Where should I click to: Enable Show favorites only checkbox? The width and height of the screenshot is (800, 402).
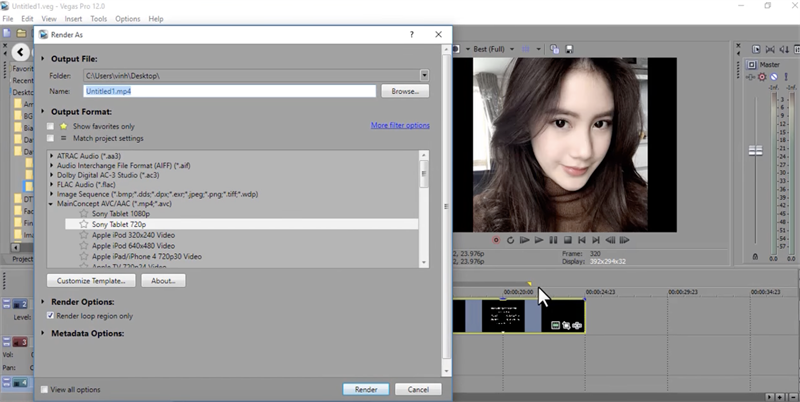[x=51, y=127]
